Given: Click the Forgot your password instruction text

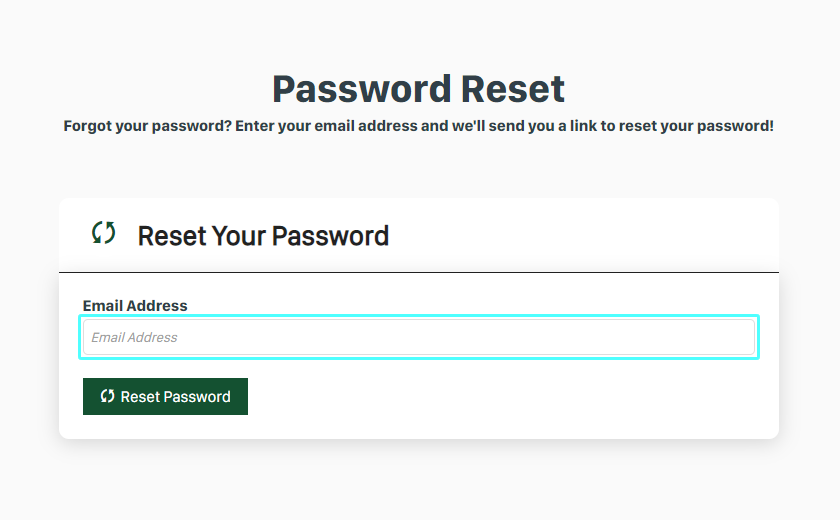Looking at the screenshot, I should [418, 126].
